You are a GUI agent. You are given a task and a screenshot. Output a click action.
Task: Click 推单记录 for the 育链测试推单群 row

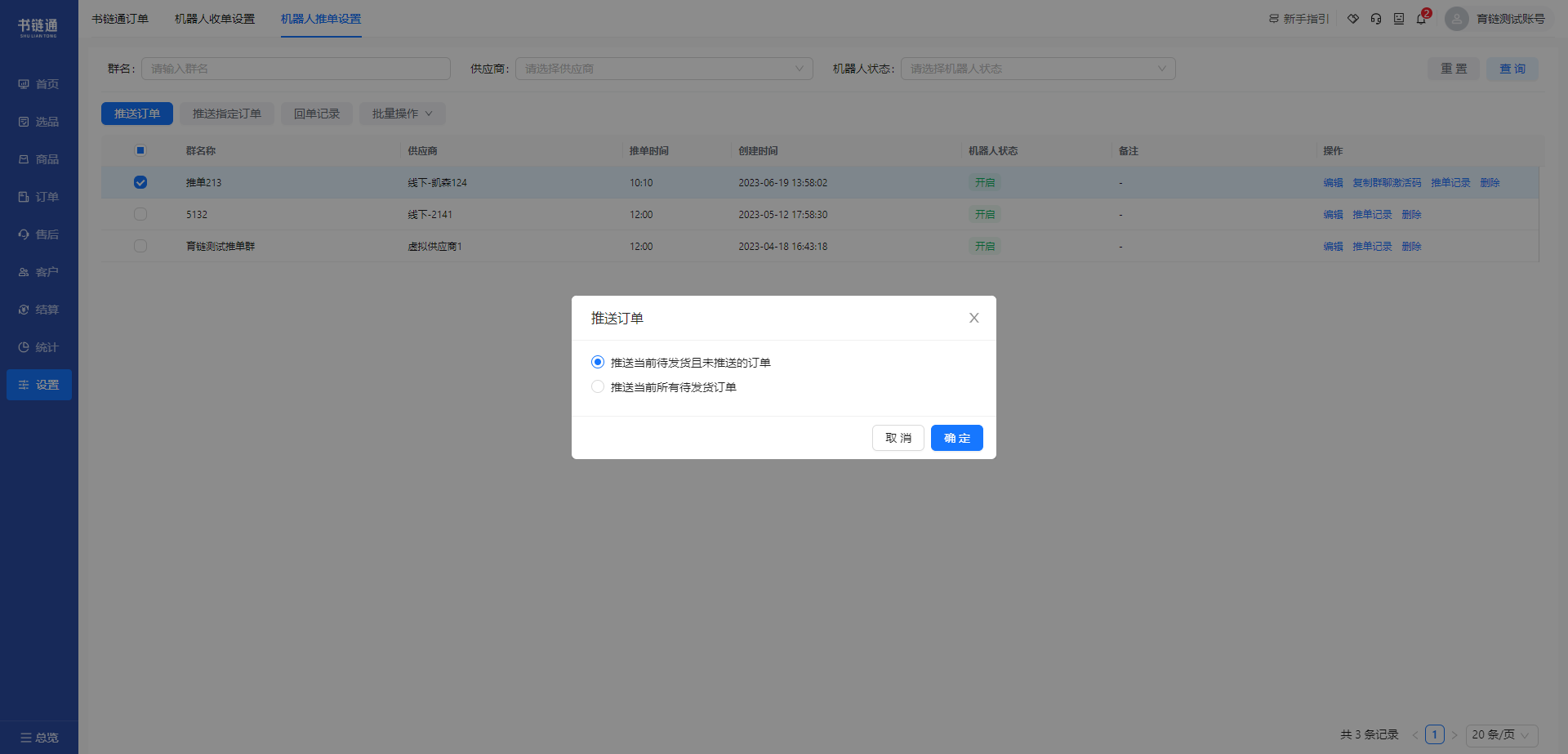(1373, 246)
